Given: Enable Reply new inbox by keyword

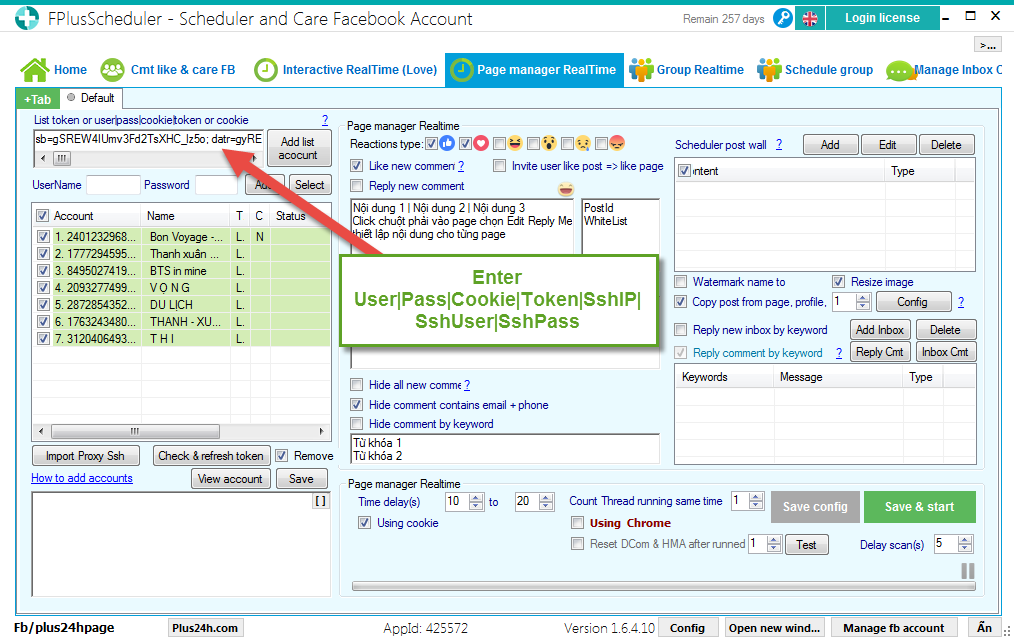Looking at the screenshot, I should pos(680,330).
